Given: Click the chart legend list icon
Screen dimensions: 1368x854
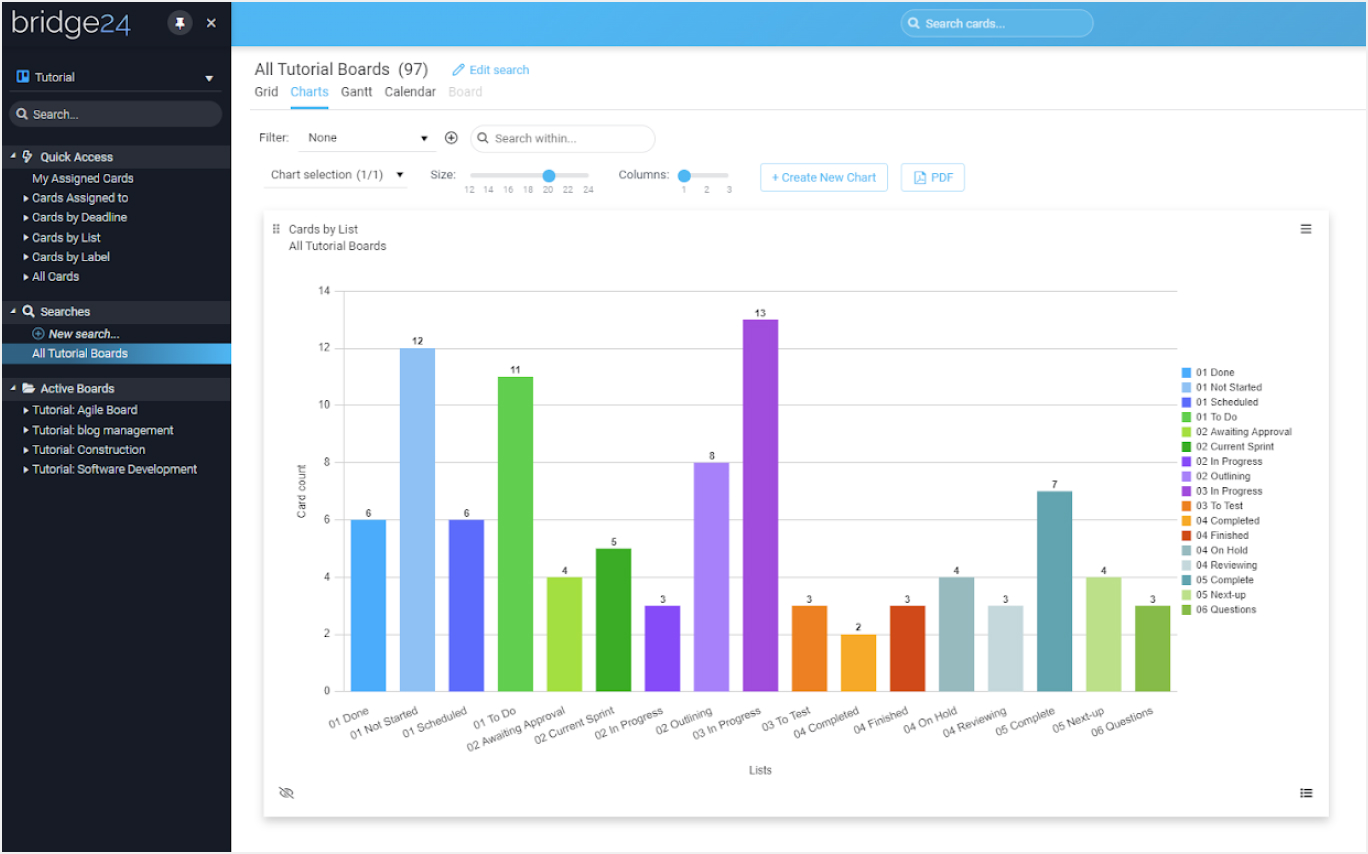Looking at the screenshot, I should coord(1305,793).
